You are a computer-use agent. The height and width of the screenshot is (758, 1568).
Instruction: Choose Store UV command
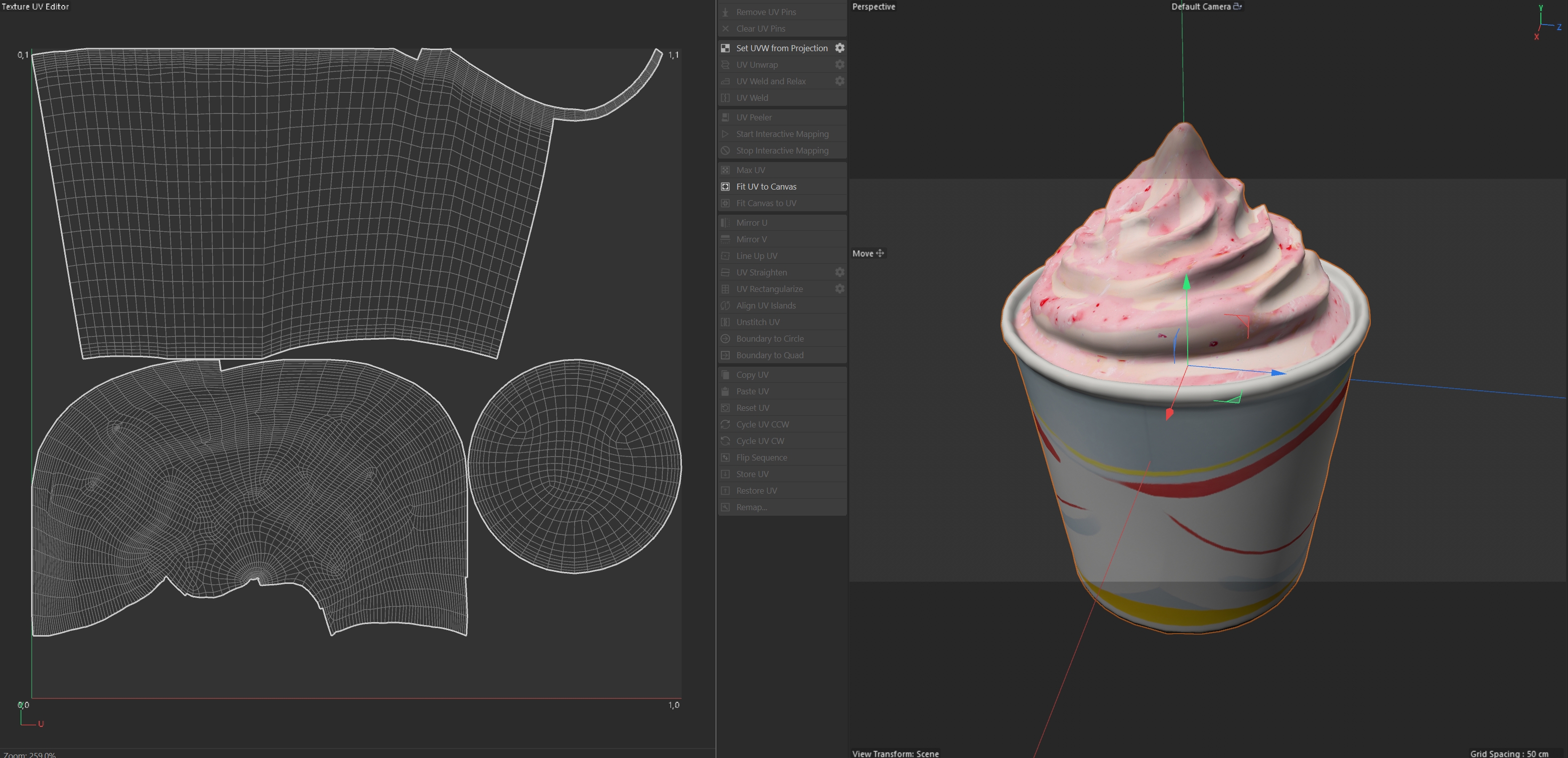pos(752,474)
